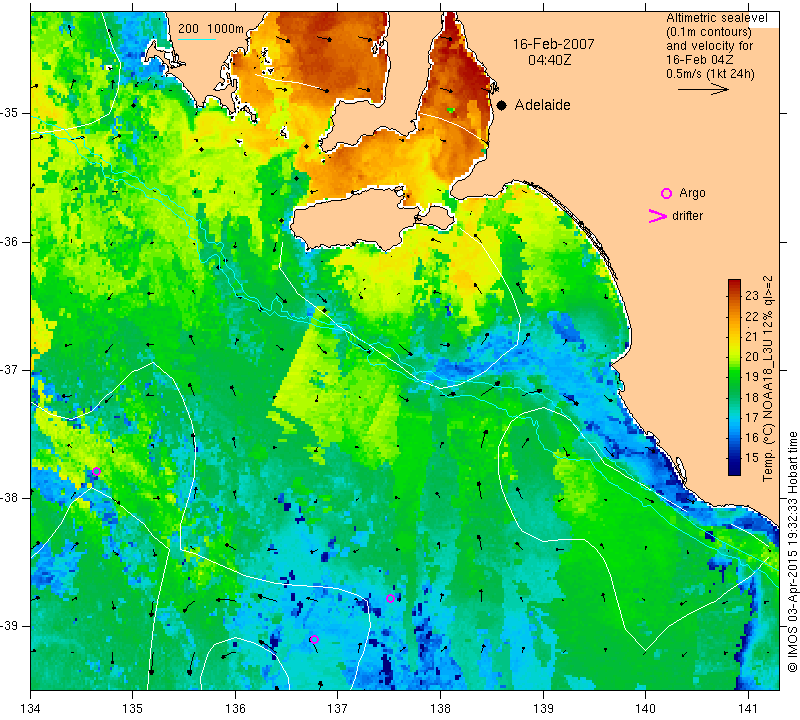Click the '141' longitude axis label

click(x=748, y=708)
